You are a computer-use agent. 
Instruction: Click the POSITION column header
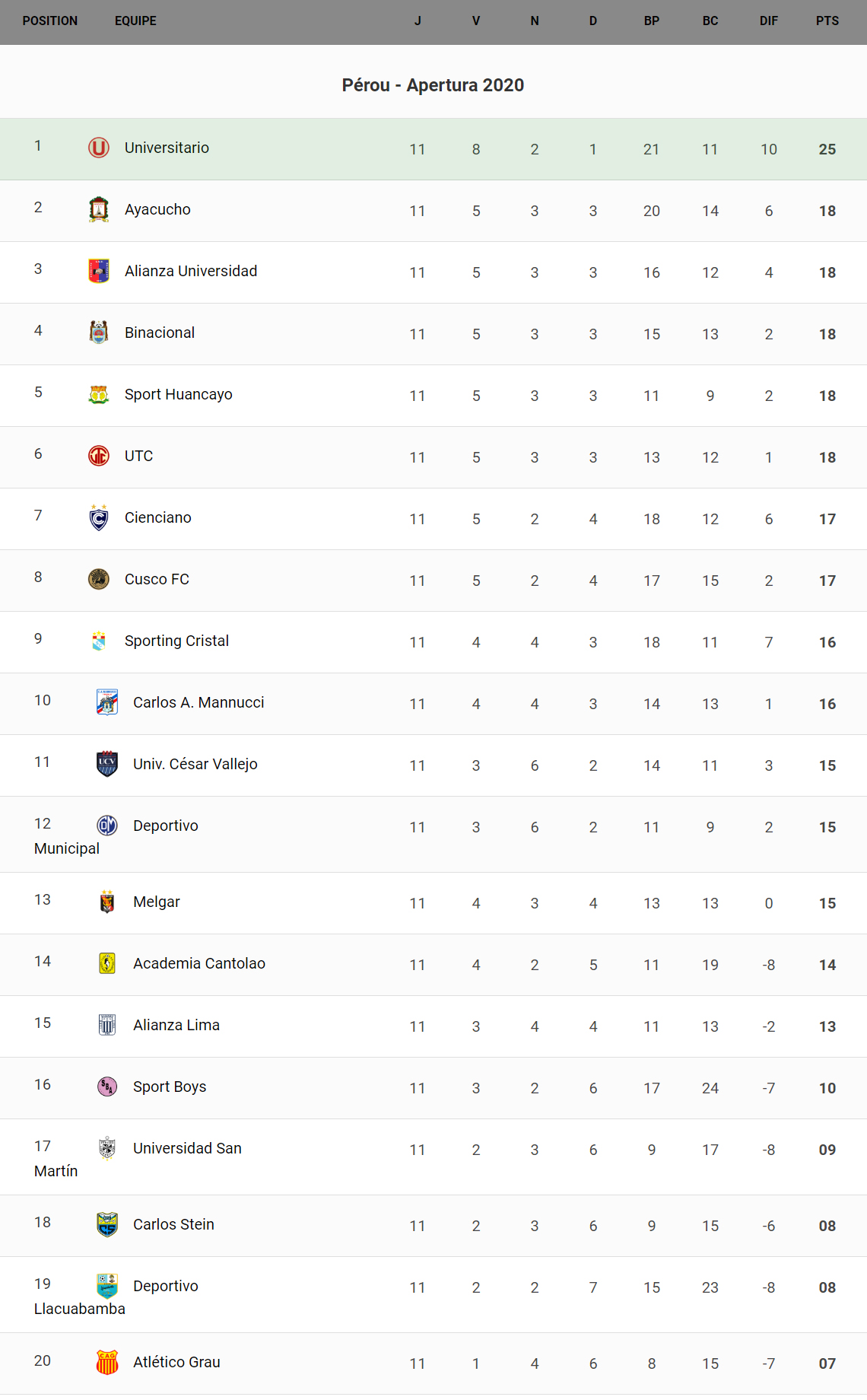pyautogui.click(x=50, y=21)
